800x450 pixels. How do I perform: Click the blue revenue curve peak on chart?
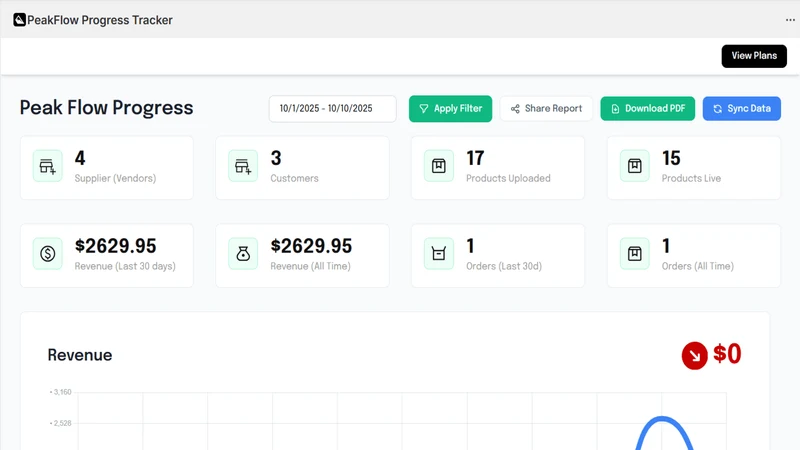click(662, 419)
